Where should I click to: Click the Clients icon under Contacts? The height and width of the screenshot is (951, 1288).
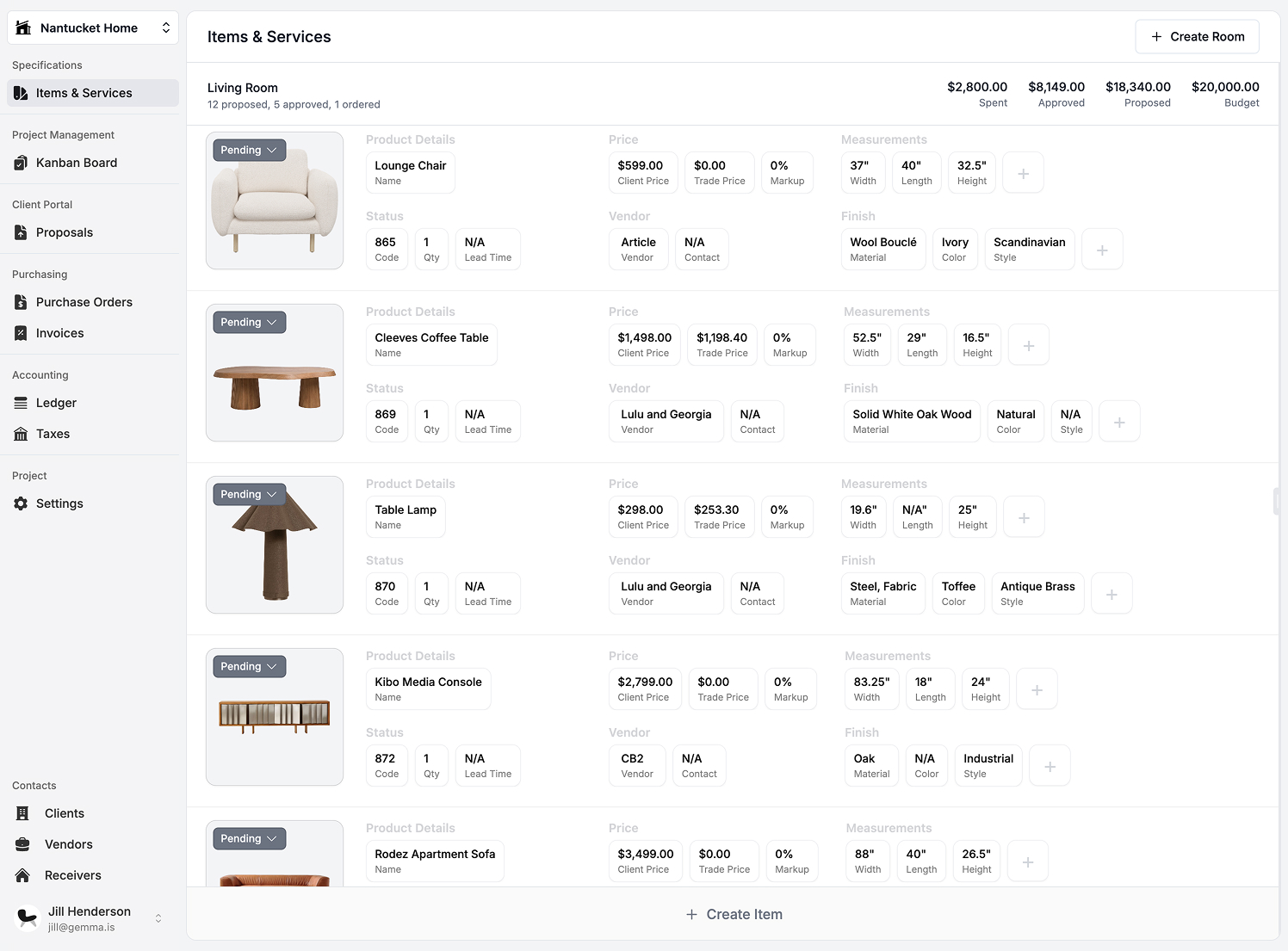tap(21, 813)
